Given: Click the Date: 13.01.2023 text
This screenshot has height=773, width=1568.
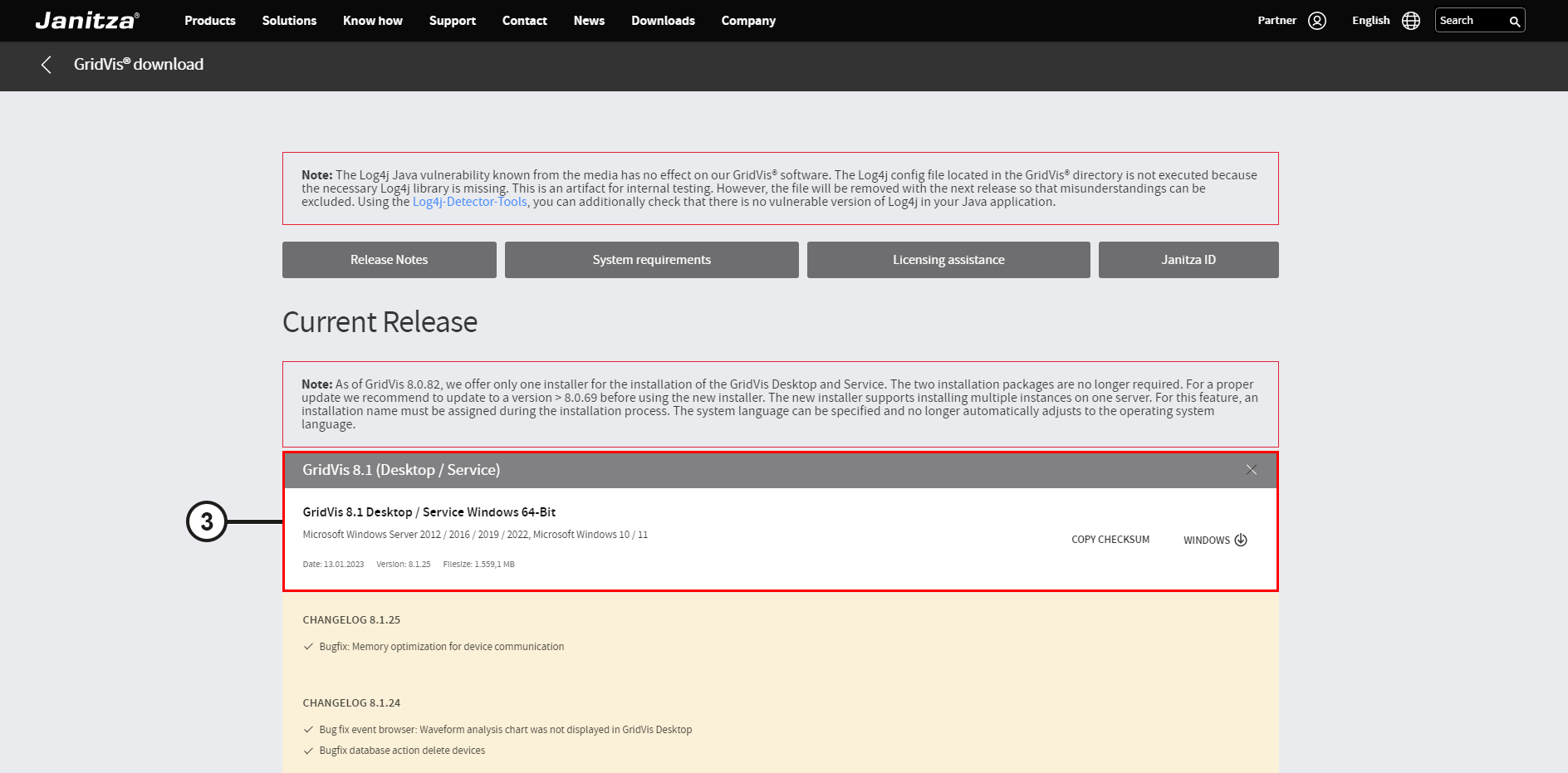Looking at the screenshot, I should 333,565.
